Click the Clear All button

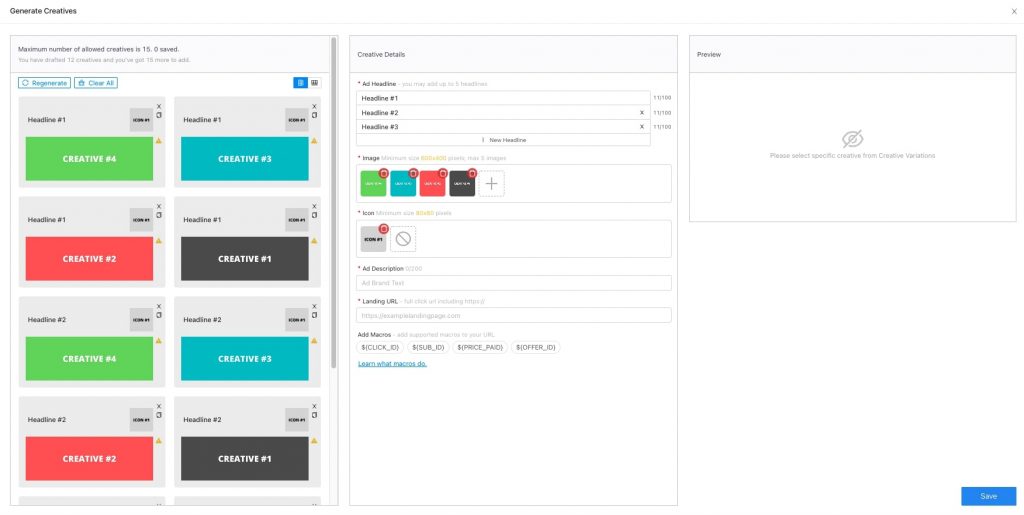tap(96, 83)
